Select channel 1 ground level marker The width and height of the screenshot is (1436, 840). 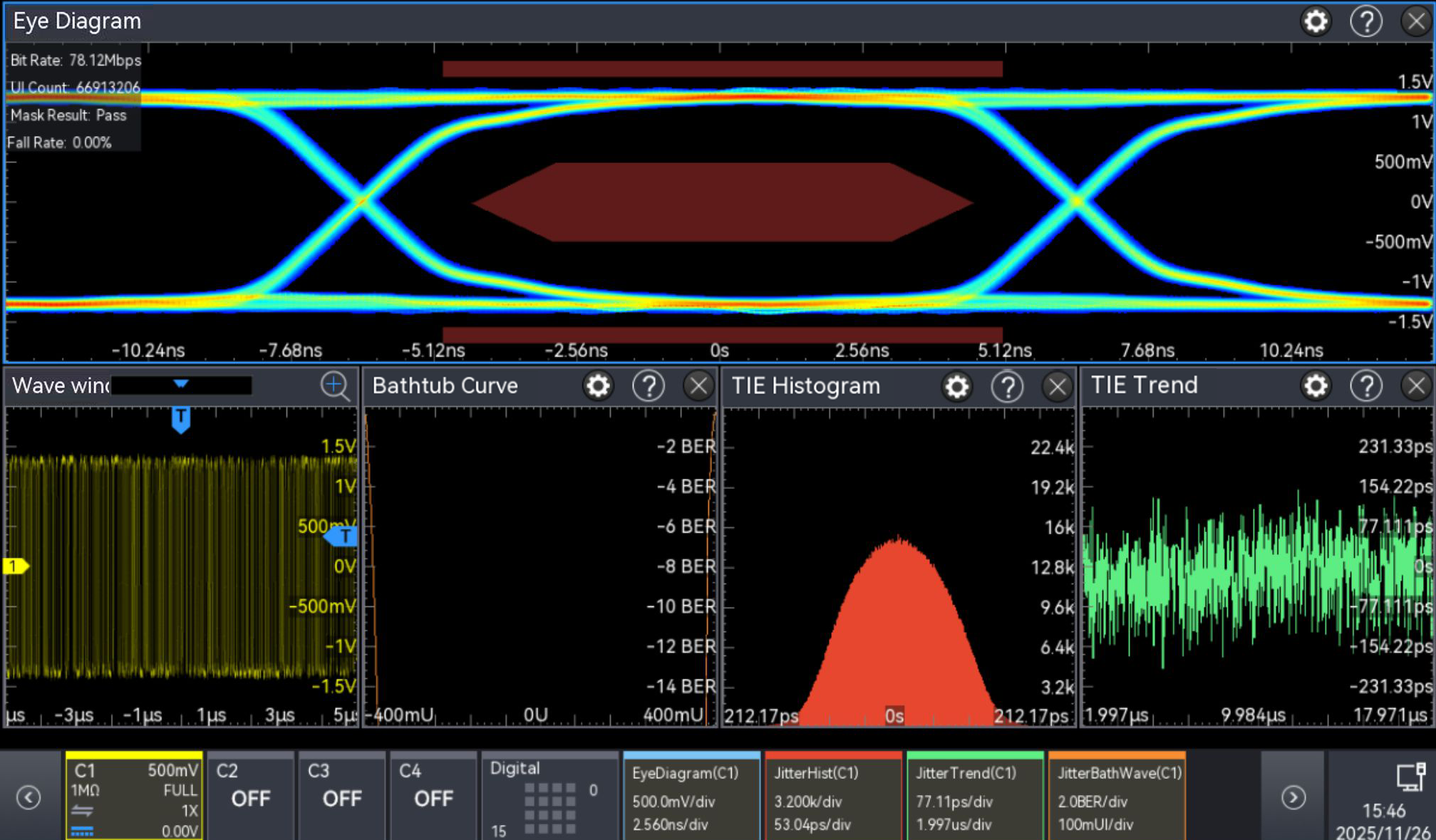(15, 566)
